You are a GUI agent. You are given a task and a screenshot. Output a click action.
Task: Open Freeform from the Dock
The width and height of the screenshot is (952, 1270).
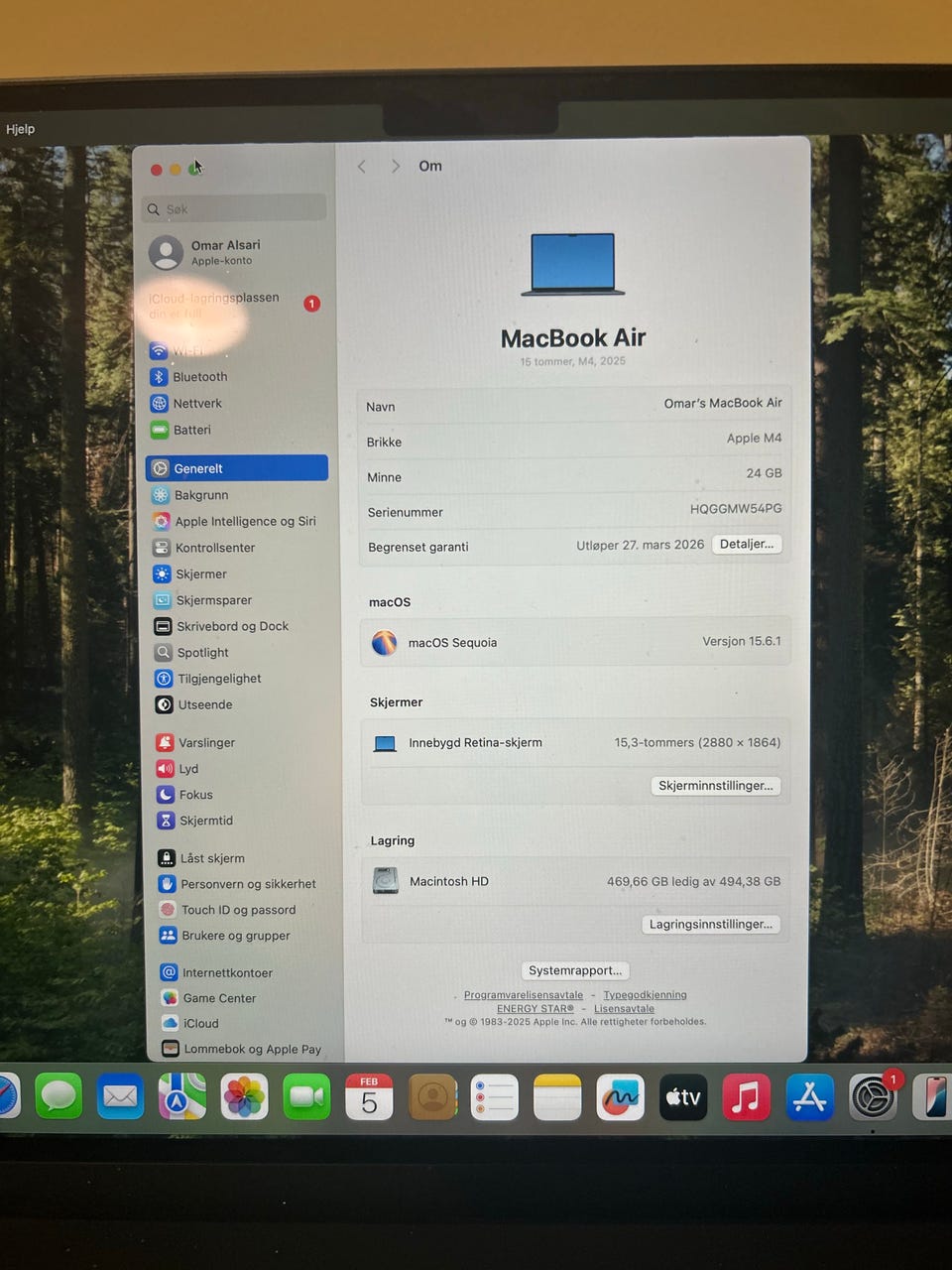tap(621, 1097)
